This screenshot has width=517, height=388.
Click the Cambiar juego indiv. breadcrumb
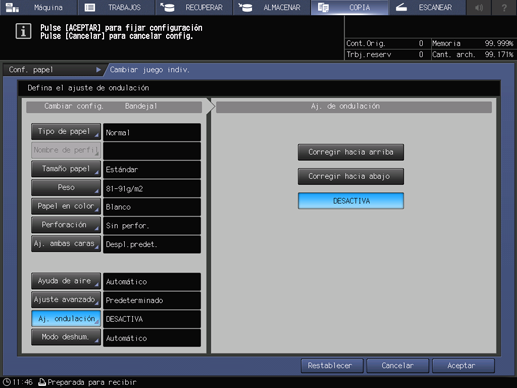tap(150, 70)
